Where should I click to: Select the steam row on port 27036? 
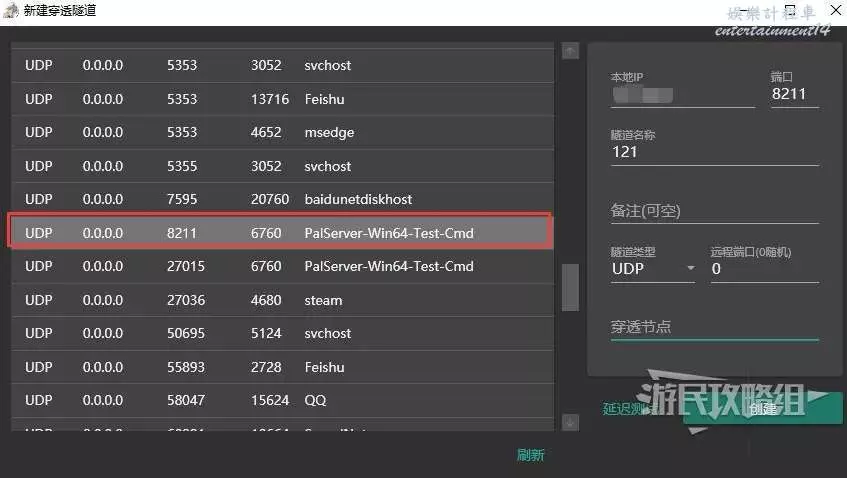[280, 300]
